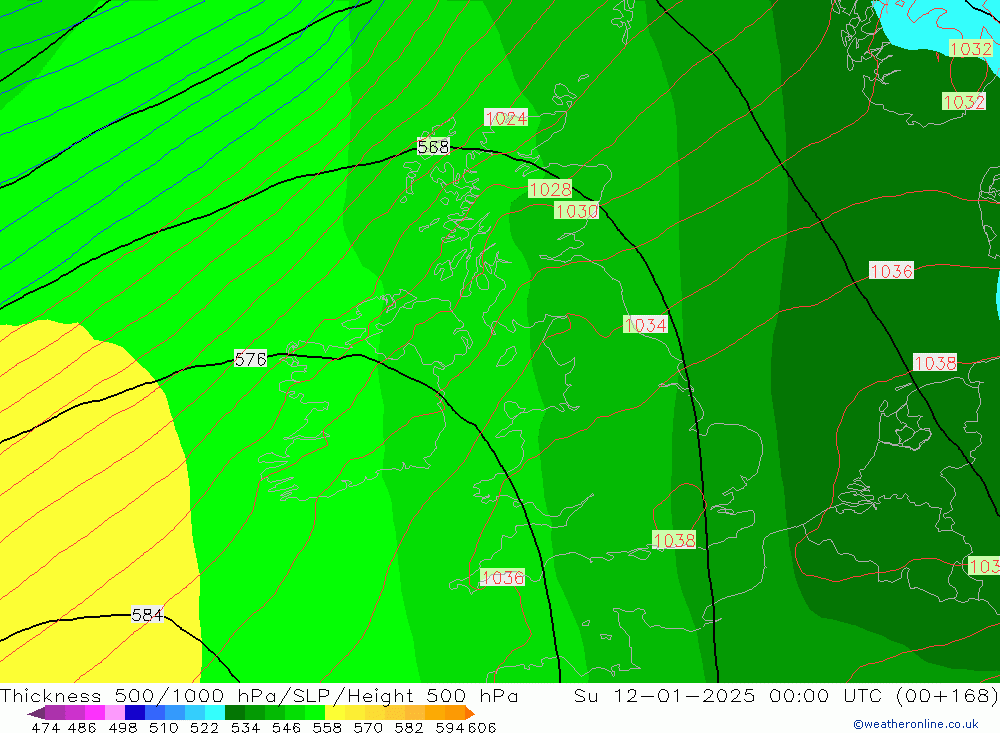Viewport: 1000px width, 733px height.
Task: Click the dark blue legend swatch near 510
Action: 135,713
